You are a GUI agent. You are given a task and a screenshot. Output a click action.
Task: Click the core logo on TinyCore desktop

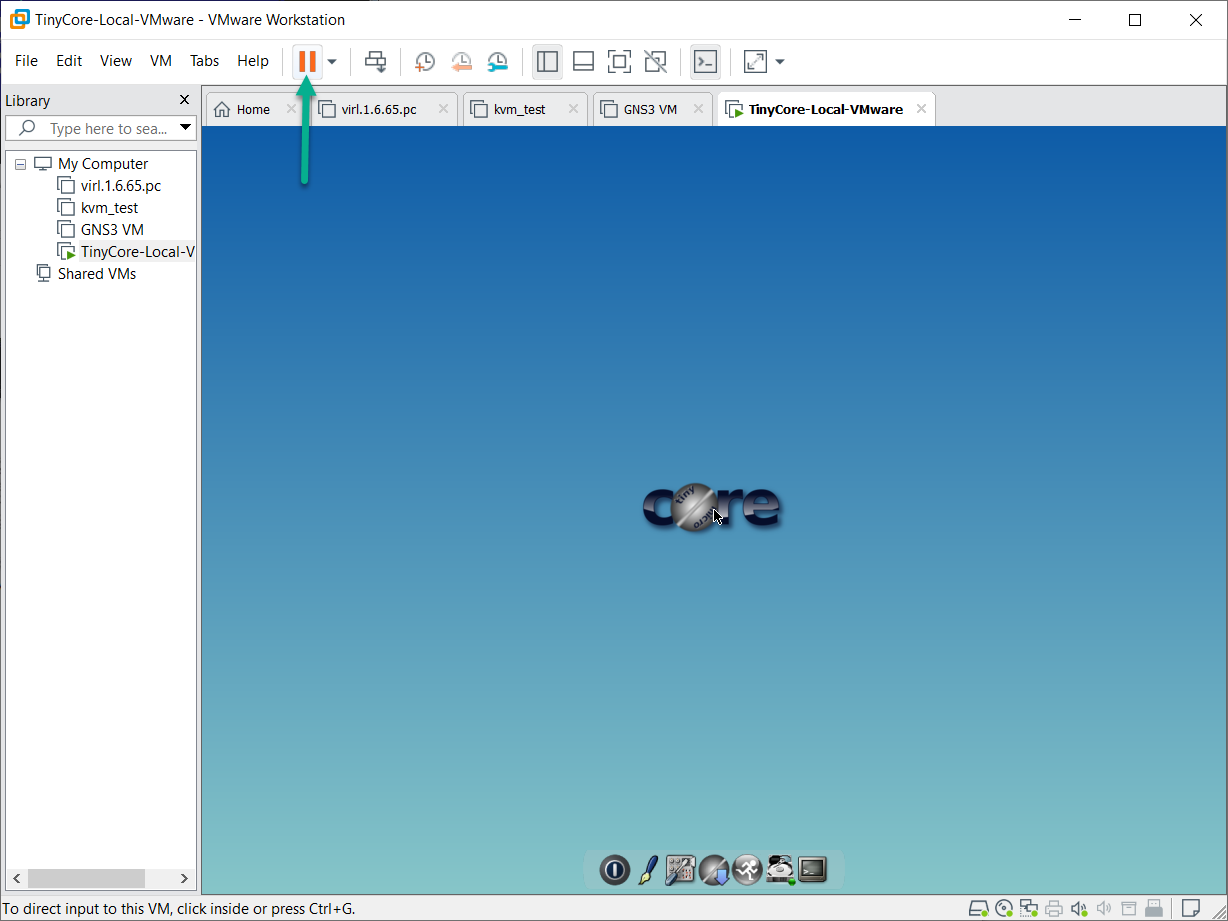pyautogui.click(x=711, y=507)
